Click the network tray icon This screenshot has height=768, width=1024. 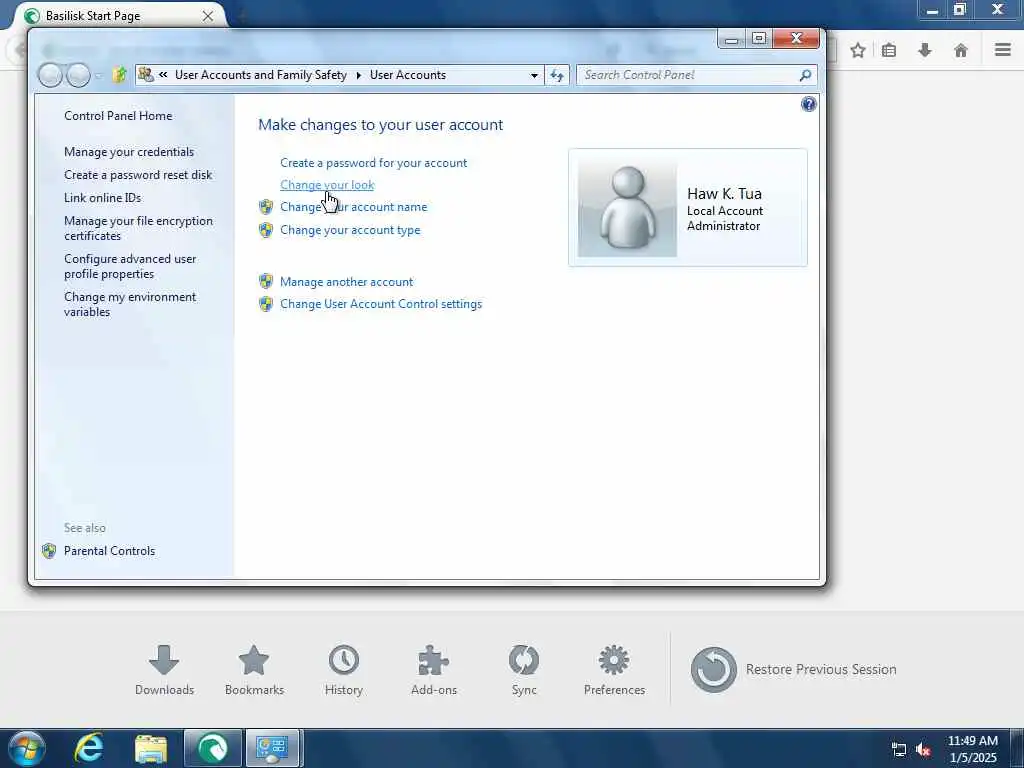pyautogui.click(x=899, y=750)
